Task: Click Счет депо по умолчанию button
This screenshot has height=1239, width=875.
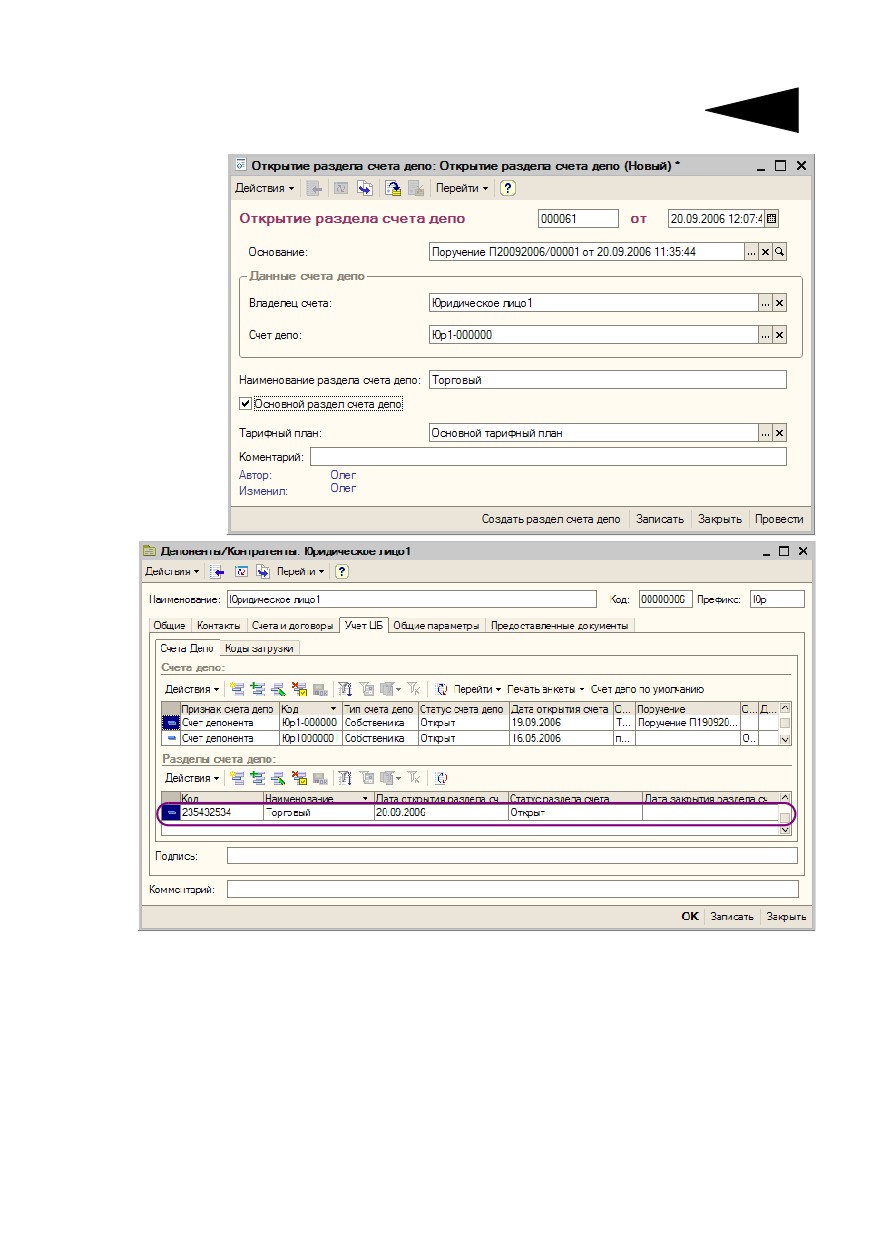Action: [647, 689]
